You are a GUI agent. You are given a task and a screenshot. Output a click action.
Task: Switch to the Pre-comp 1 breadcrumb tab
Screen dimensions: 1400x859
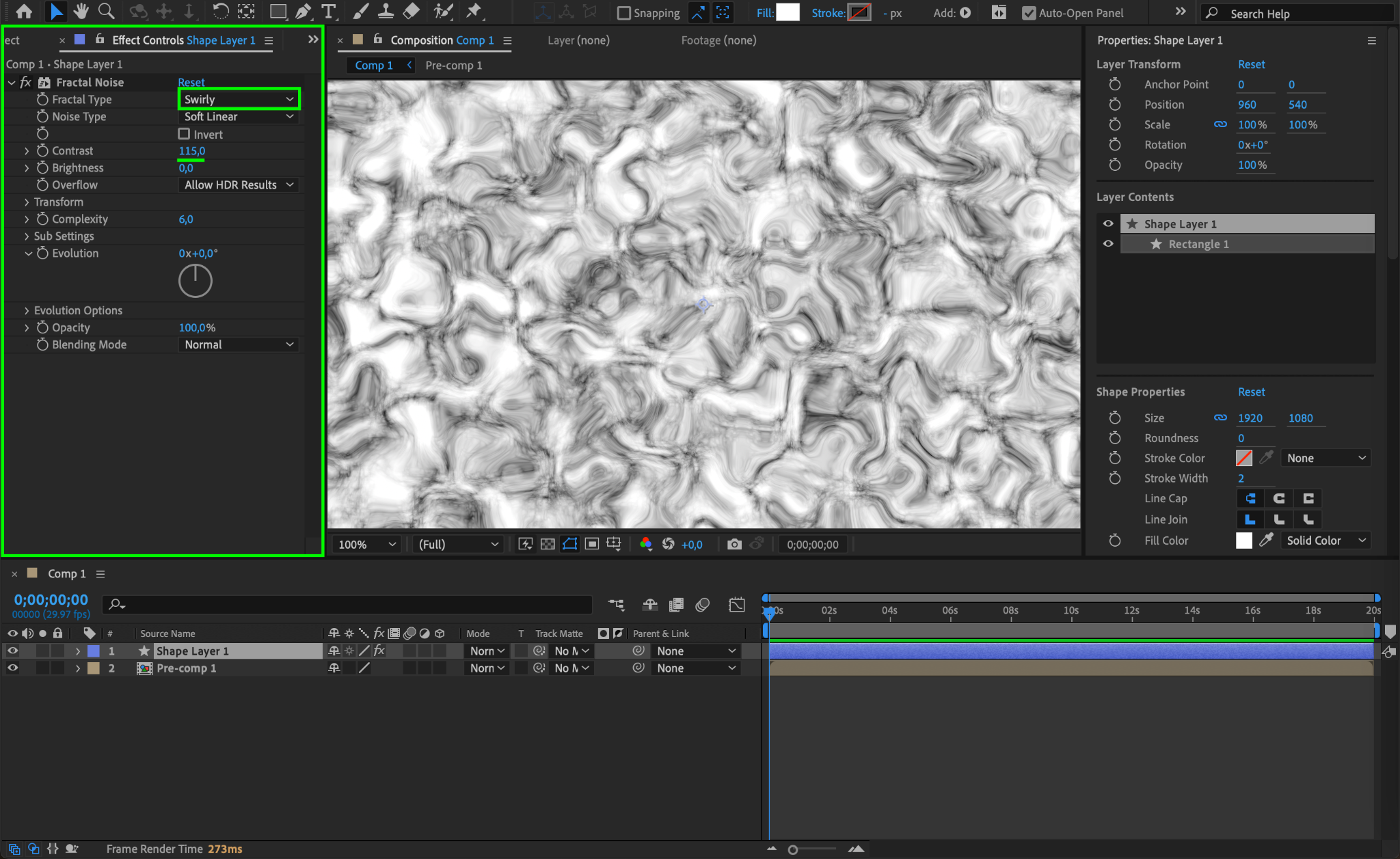[x=453, y=65]
